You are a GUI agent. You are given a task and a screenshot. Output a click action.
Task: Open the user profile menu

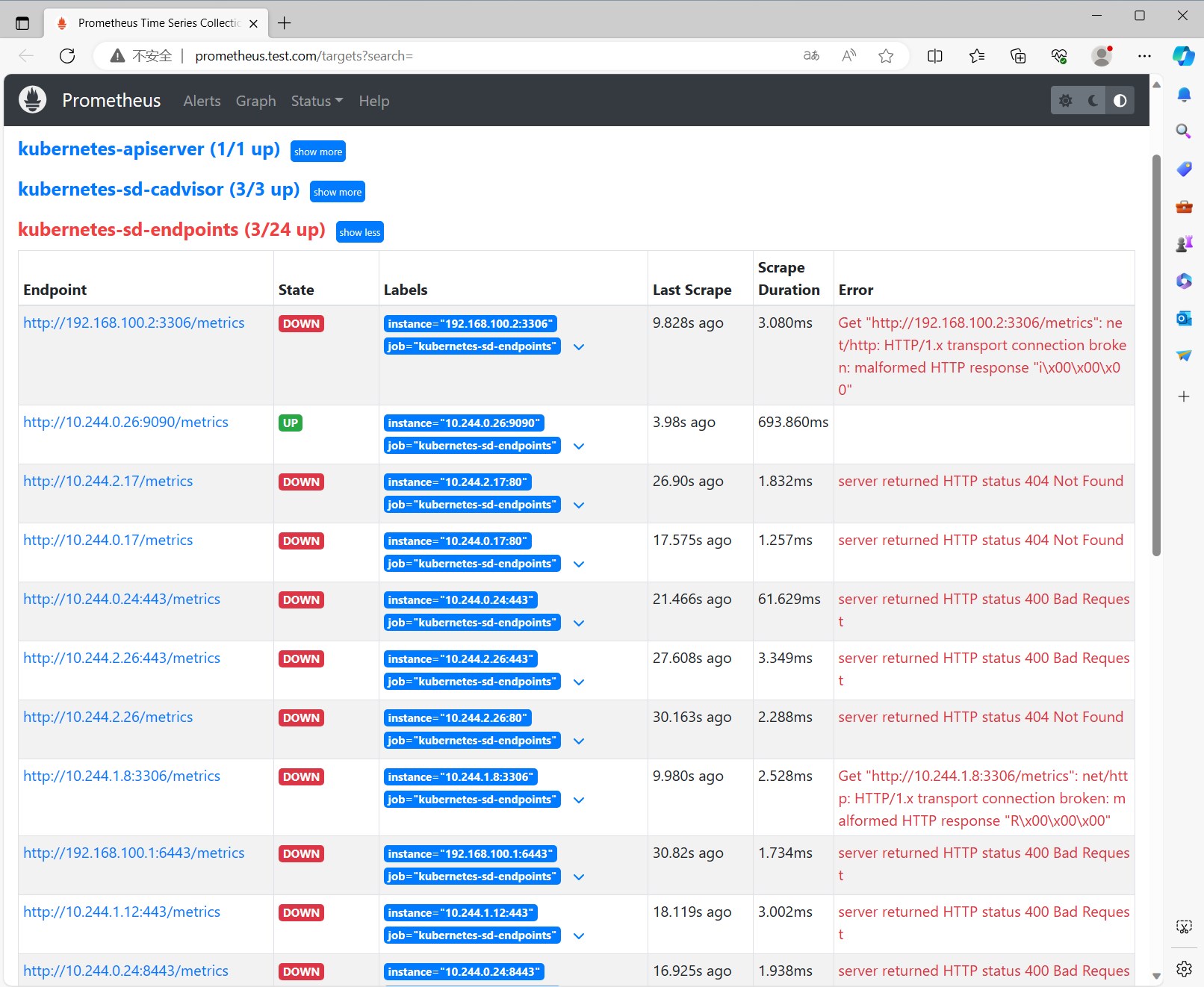[1102, 56]
